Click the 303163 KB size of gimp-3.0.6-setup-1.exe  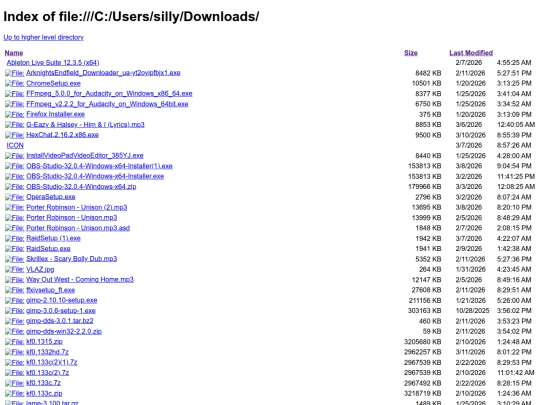point(424,311)
